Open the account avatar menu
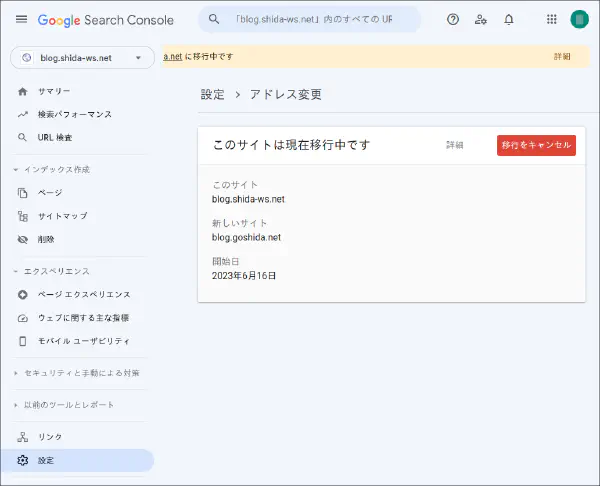 (x=579, y=19)
